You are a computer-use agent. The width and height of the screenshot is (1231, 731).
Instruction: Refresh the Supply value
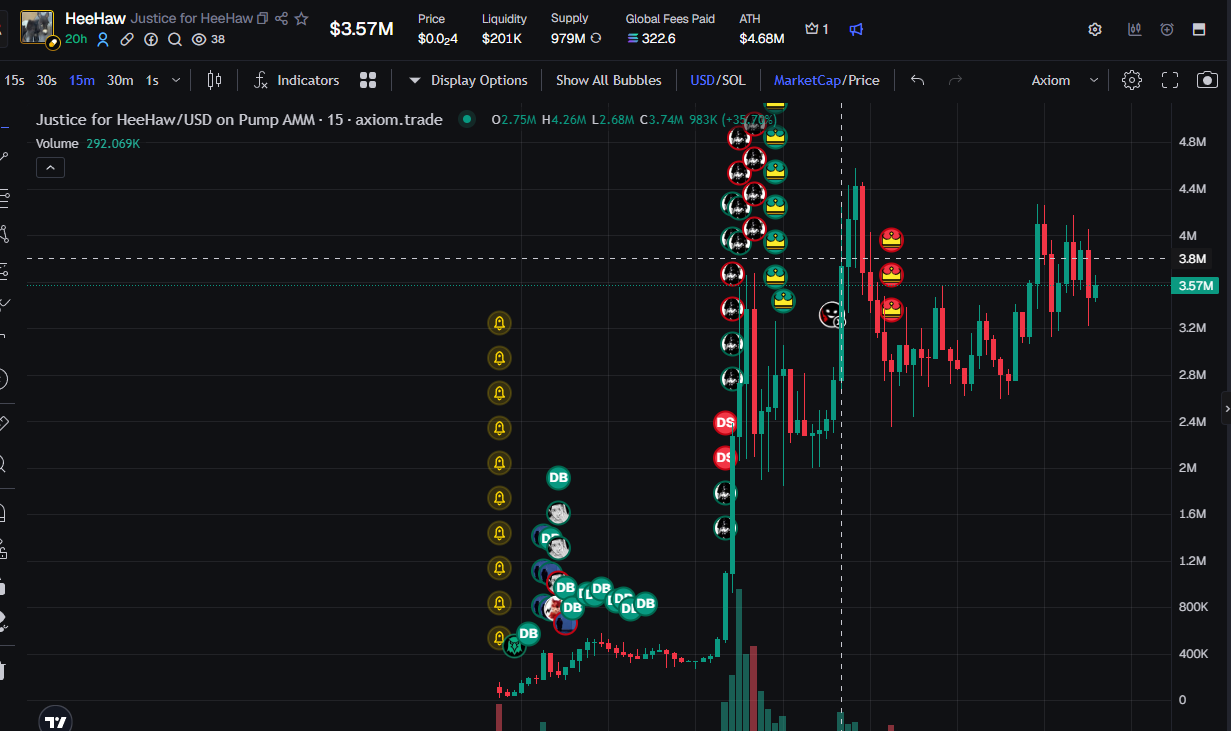596,38
